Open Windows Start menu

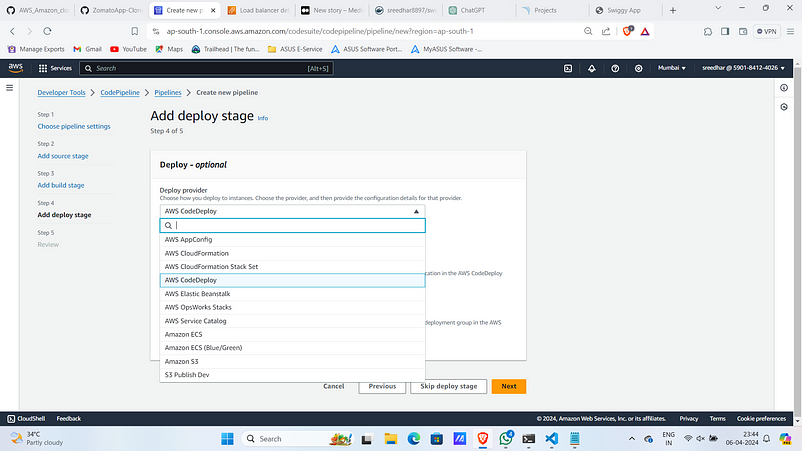coord(227,439)
